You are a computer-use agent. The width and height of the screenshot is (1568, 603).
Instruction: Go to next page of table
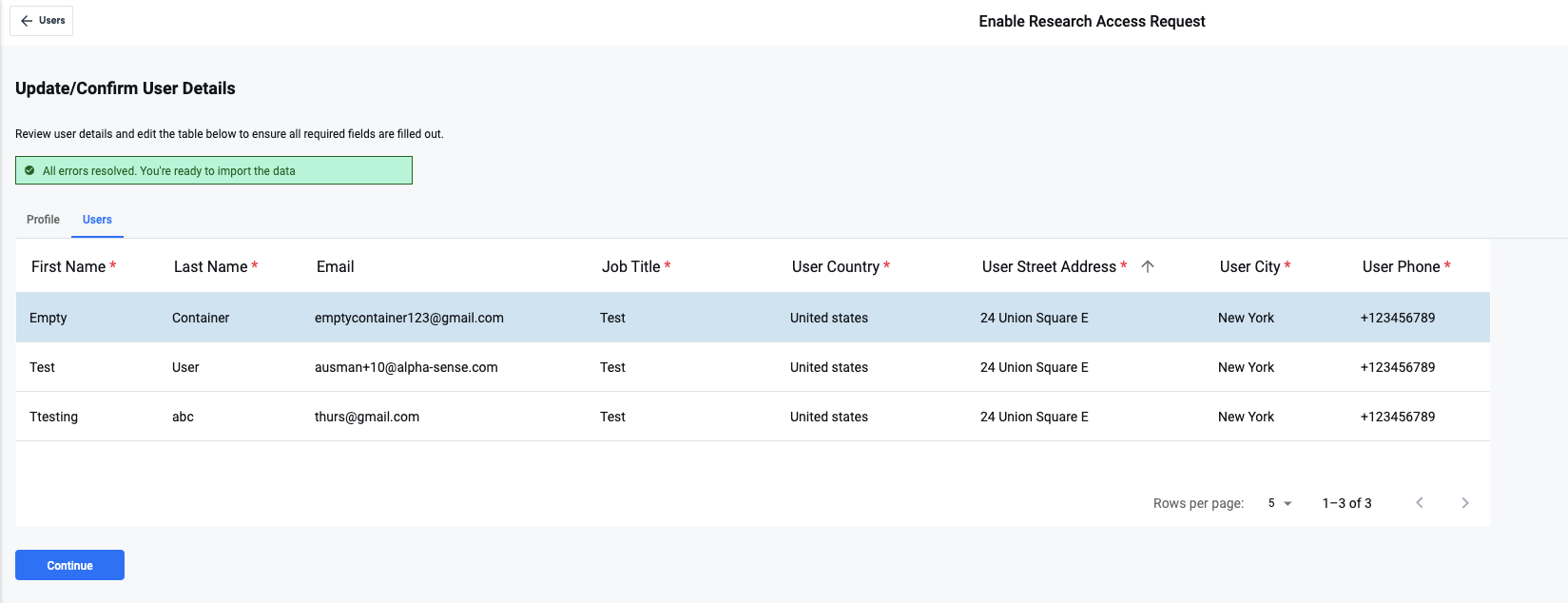1465,503
